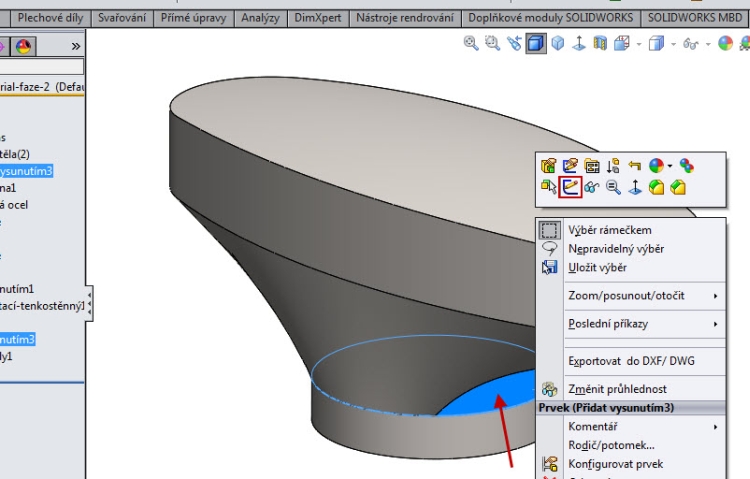The width and height of the screenshot is (750, 479).
Task: Click Zoom to Fit icon in view toolbar
Action: point(471,44)
